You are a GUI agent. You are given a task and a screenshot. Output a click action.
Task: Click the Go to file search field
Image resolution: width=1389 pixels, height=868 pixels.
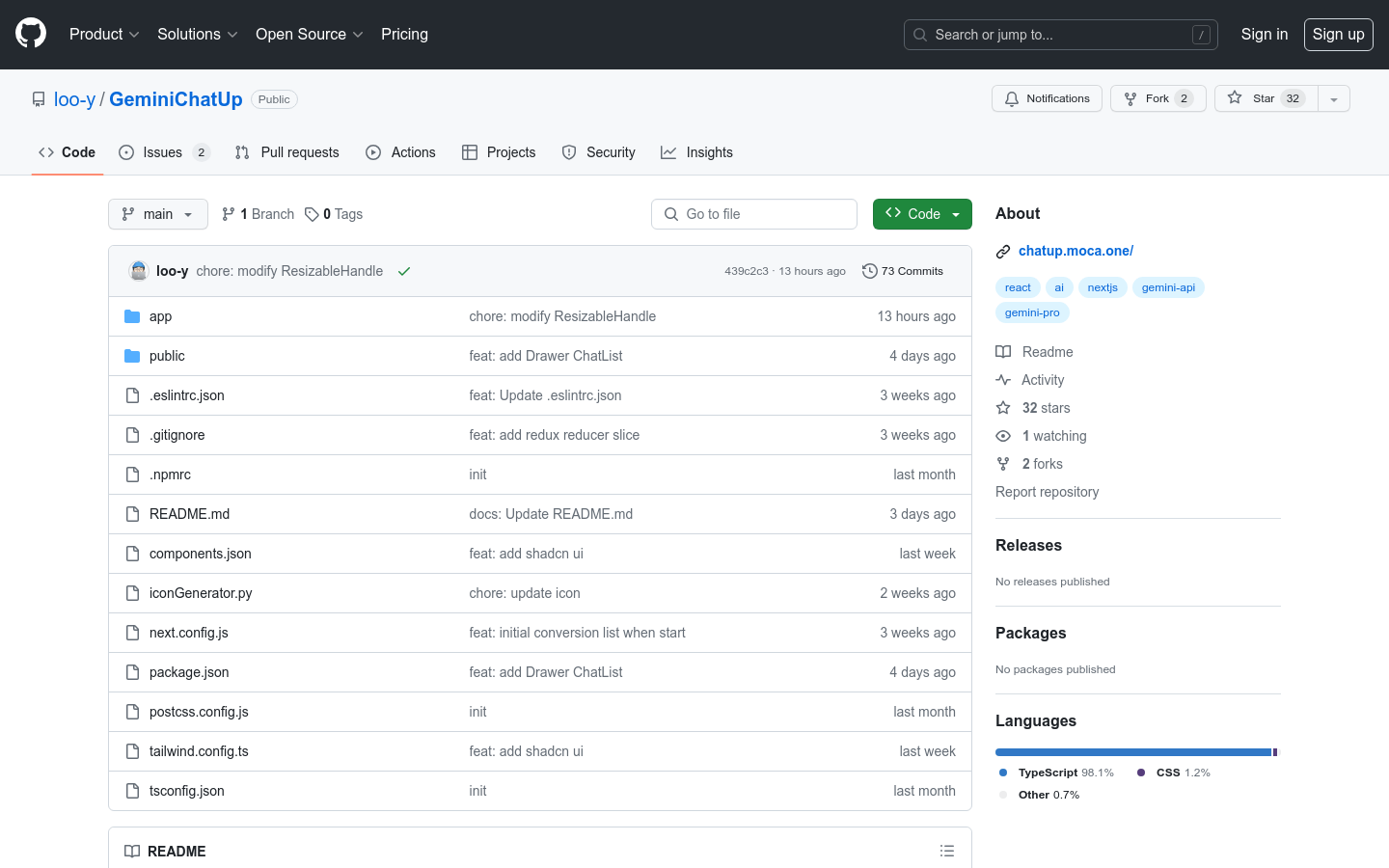pos(754,214)
